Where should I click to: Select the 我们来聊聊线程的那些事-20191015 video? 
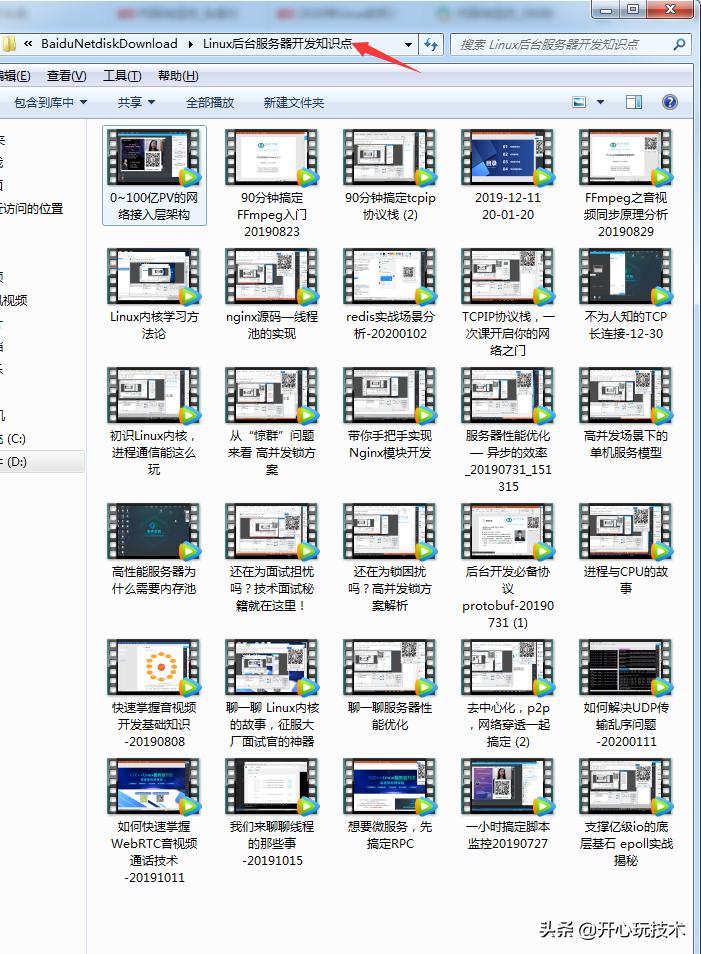(272, 813)
